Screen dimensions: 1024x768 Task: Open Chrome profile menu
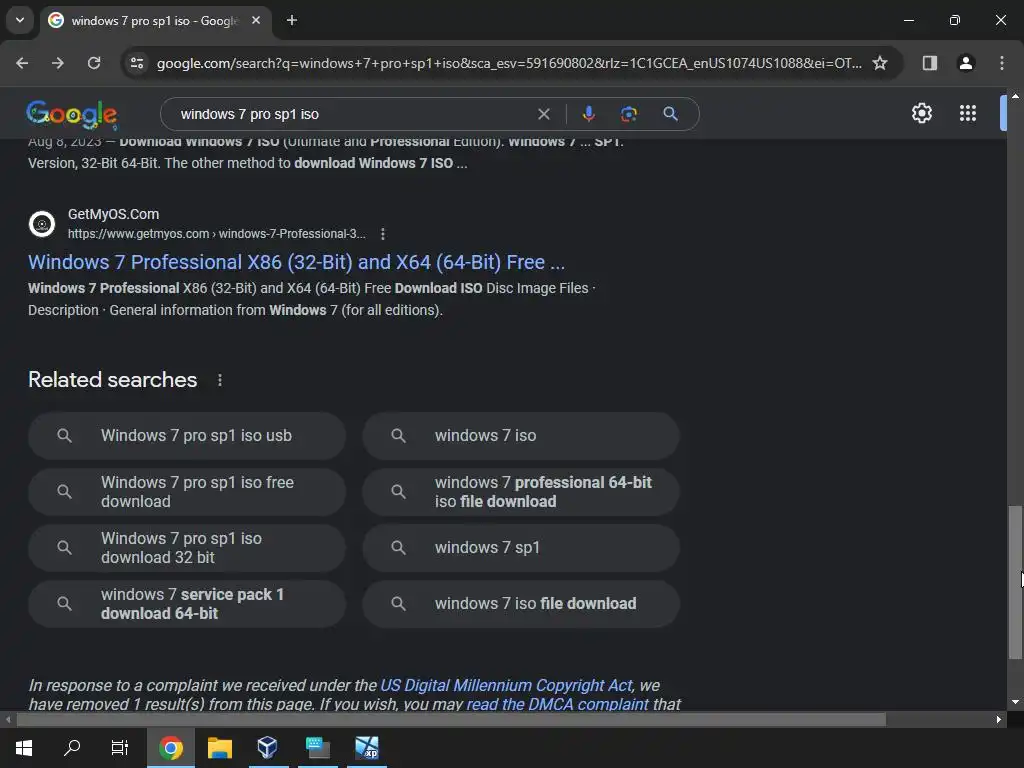tap(966, 63)
